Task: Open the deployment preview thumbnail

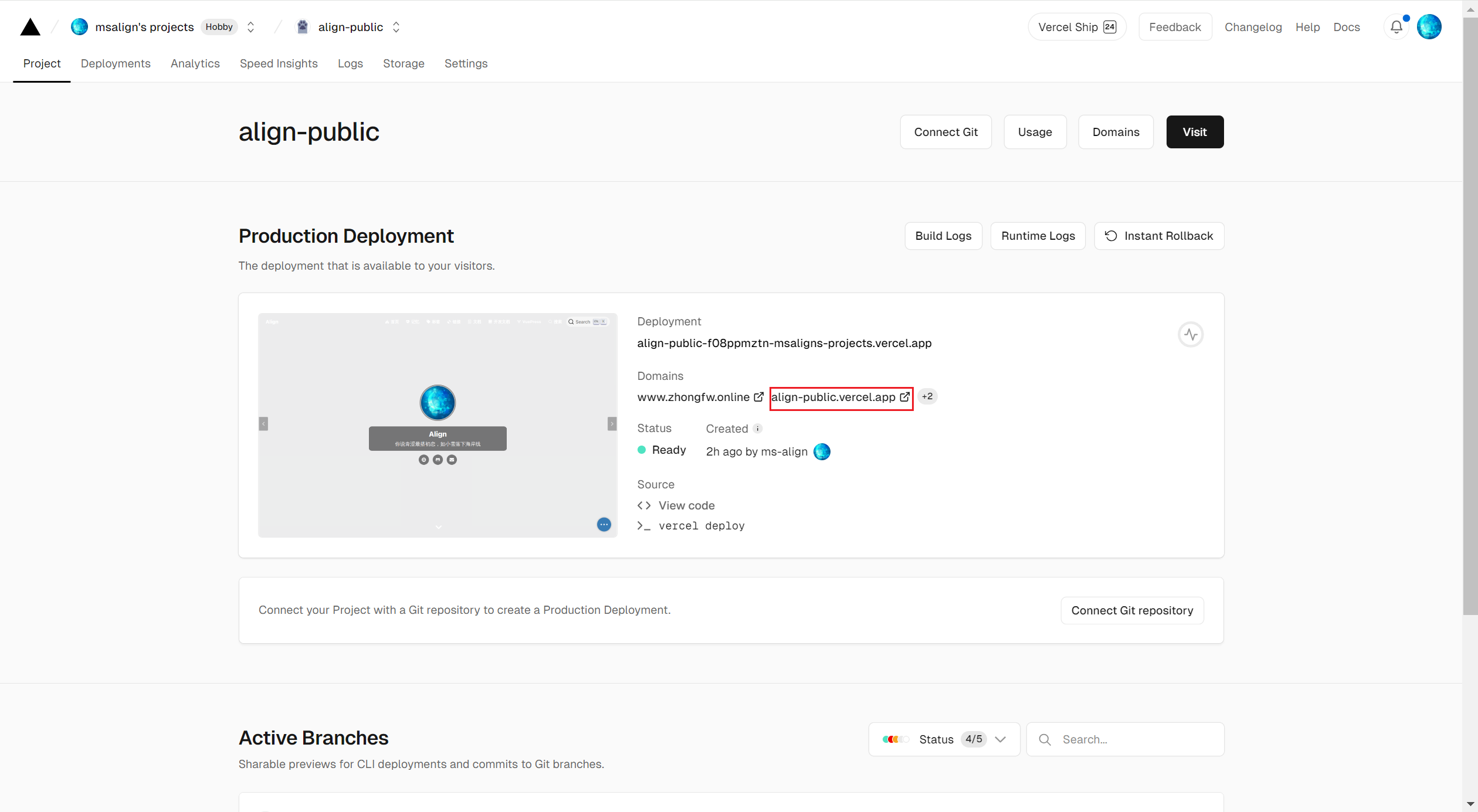Action: coord(438,425)
